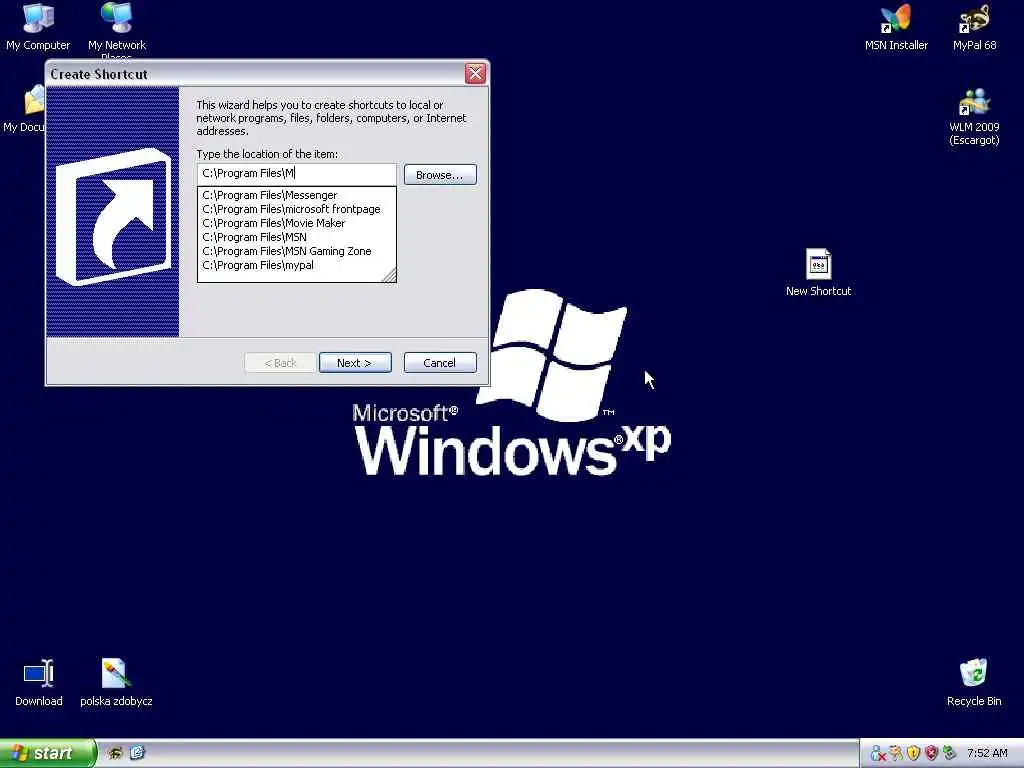The image size is (1024, 768).
Task: Close the Create Shortcut dialog
Action: pos(475,74)
